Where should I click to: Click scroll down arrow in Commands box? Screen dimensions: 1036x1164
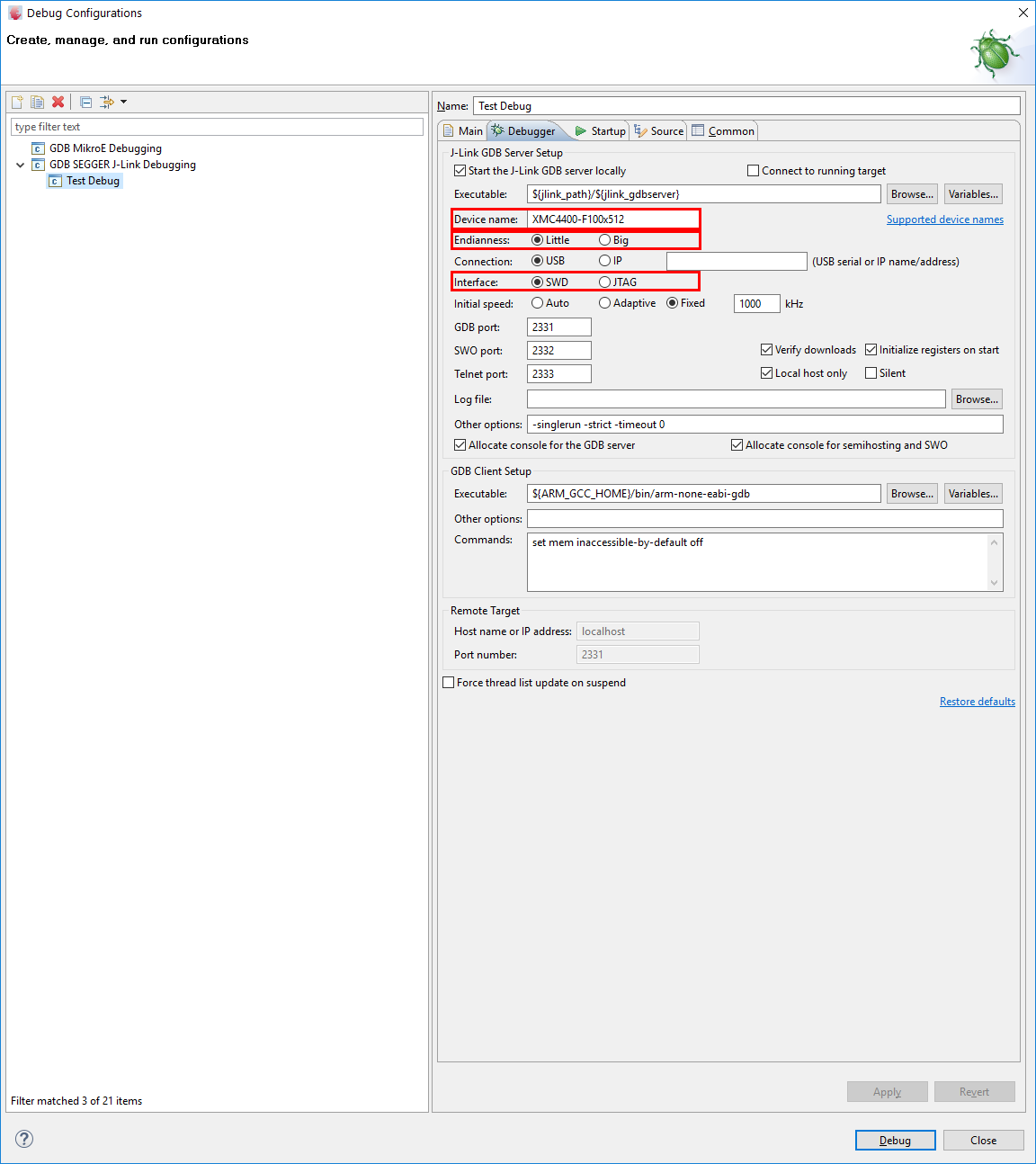(994, 582)
